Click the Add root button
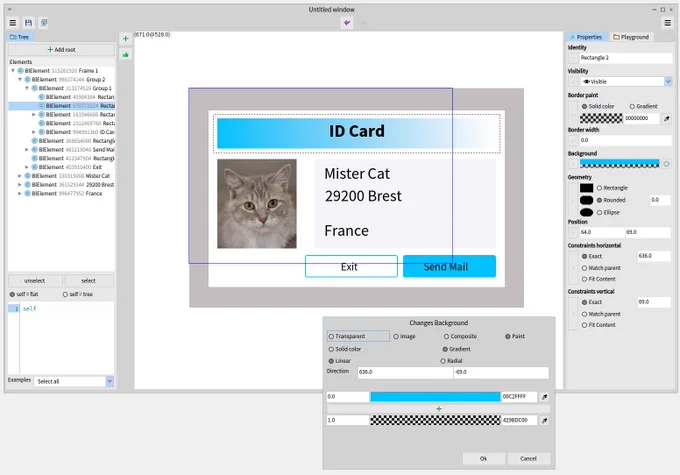The image size is (680, 475). tap(62, 49)
